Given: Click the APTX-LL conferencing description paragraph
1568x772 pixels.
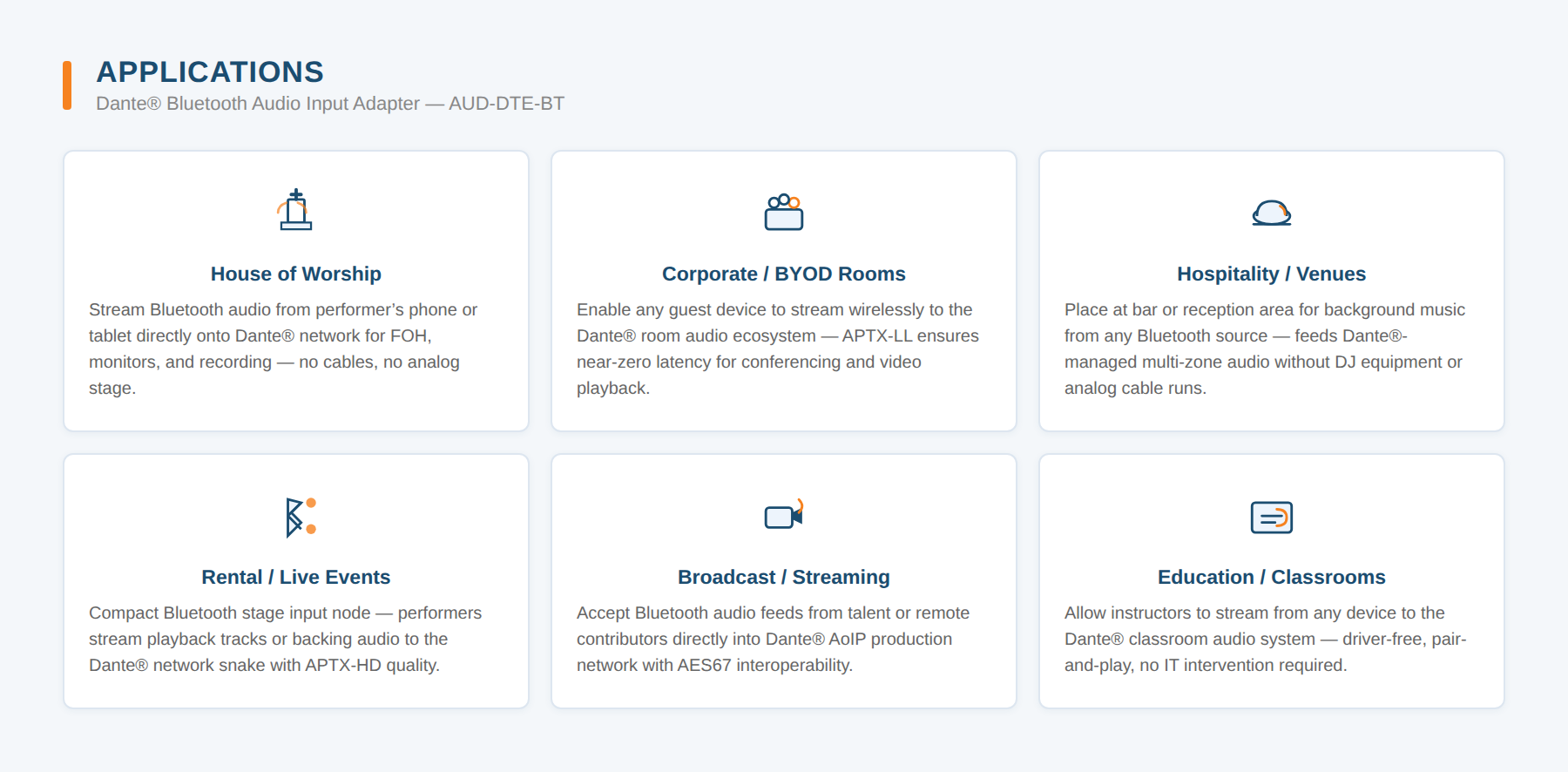Looking at the screenshot, I should 778,349.
